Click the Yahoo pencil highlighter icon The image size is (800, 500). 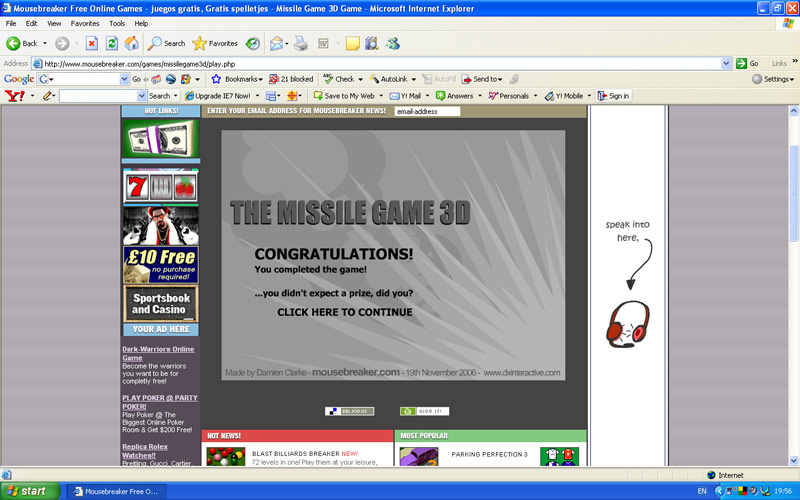pos(47,95)
